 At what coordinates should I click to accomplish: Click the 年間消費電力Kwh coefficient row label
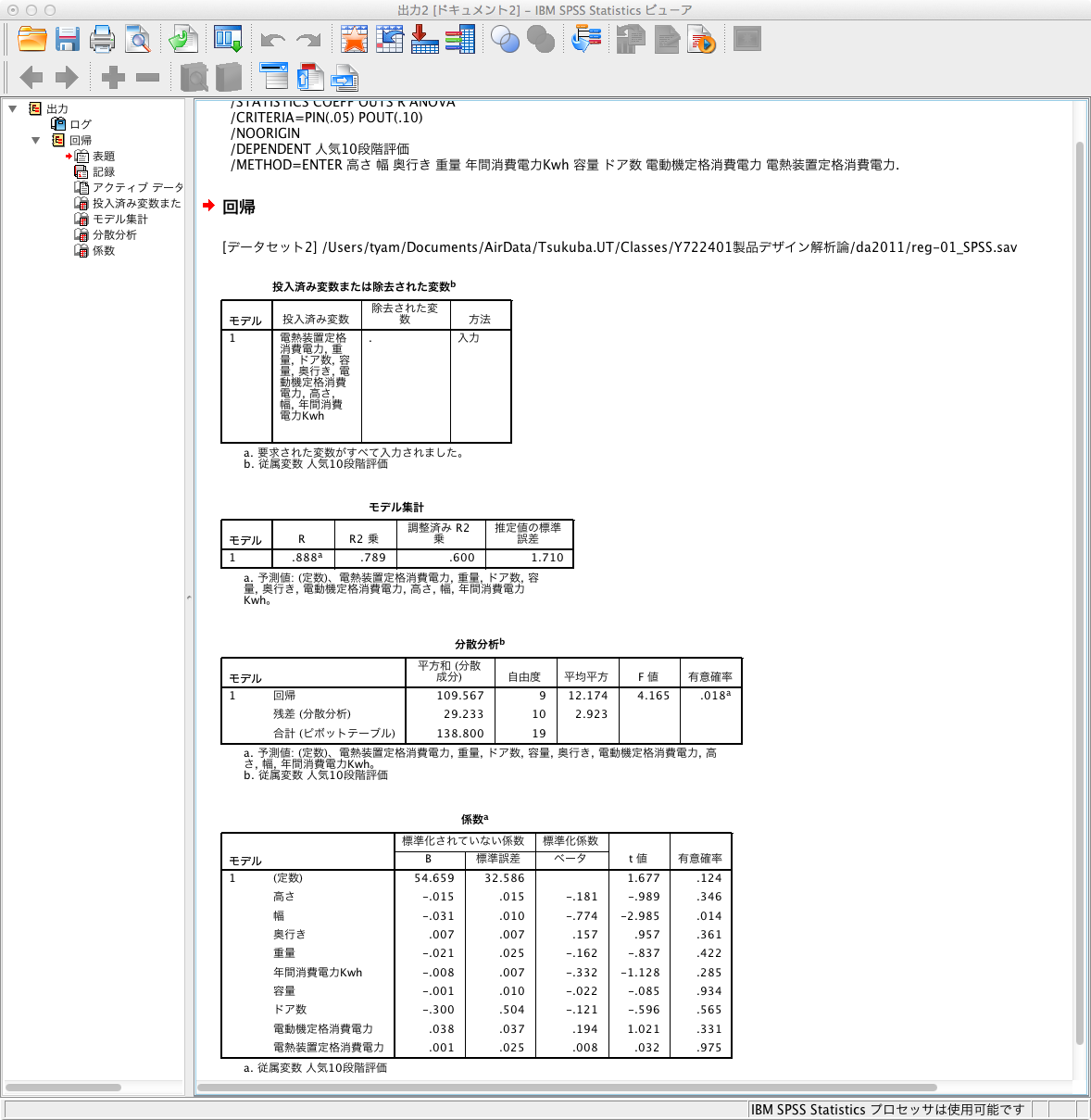click(318, 973)
